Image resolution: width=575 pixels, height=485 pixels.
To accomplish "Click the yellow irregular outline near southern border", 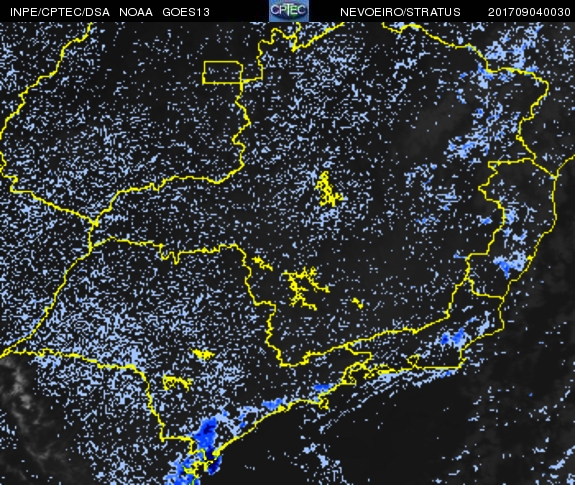I will click(x=177, y=382).
